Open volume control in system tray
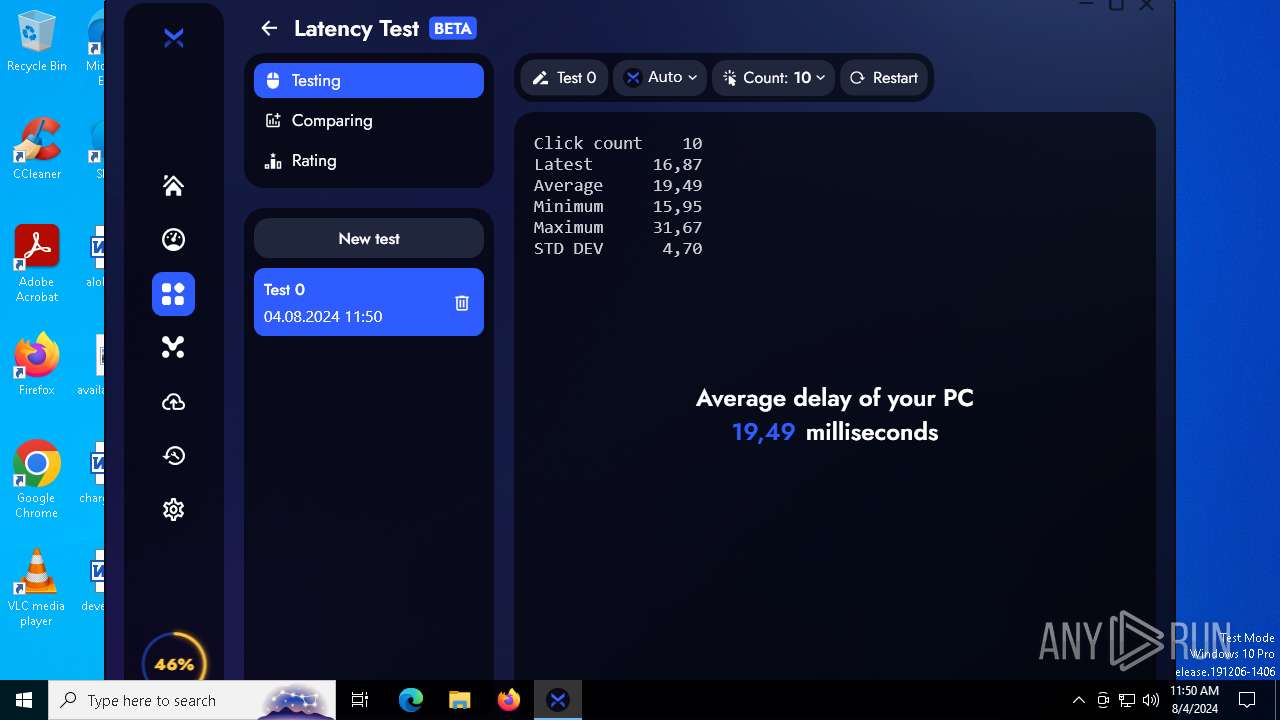The height and width of the screenshot is (720, 1280). (x=1151, y=700)
